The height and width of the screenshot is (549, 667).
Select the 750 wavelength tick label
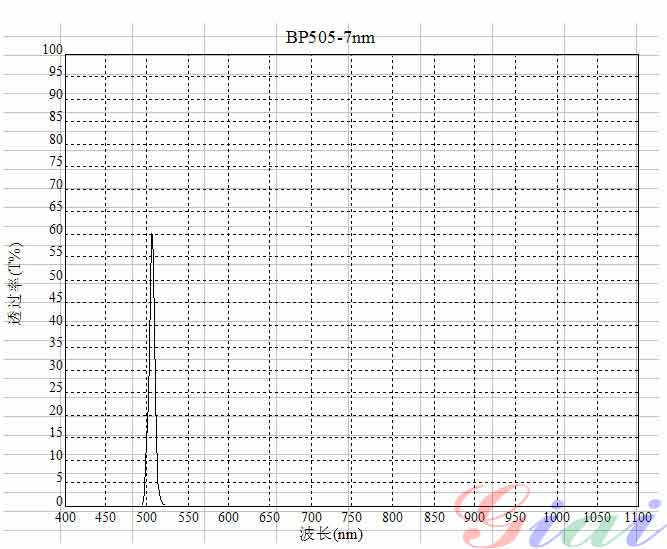352,518
